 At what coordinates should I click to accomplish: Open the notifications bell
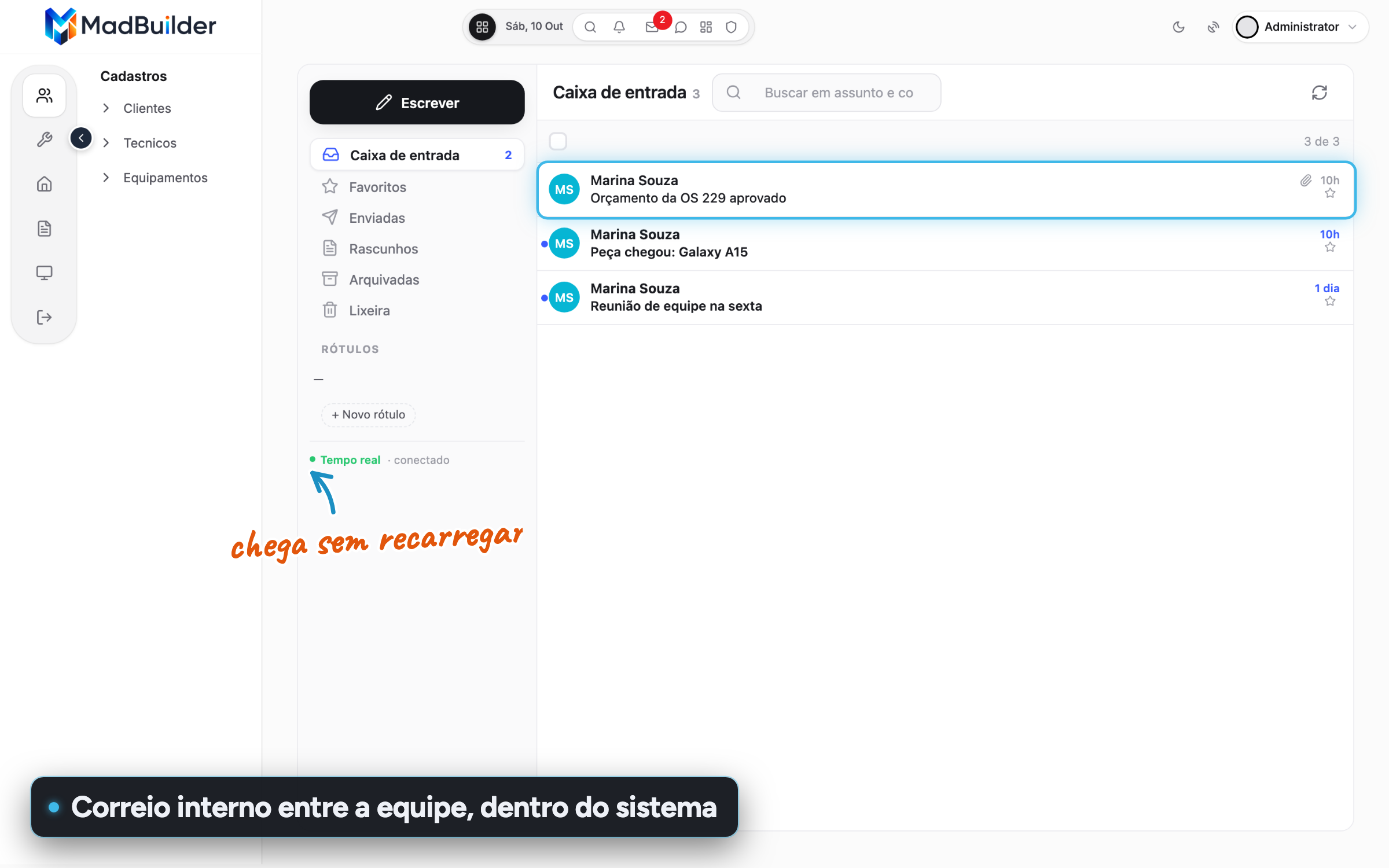click(619, 27)
